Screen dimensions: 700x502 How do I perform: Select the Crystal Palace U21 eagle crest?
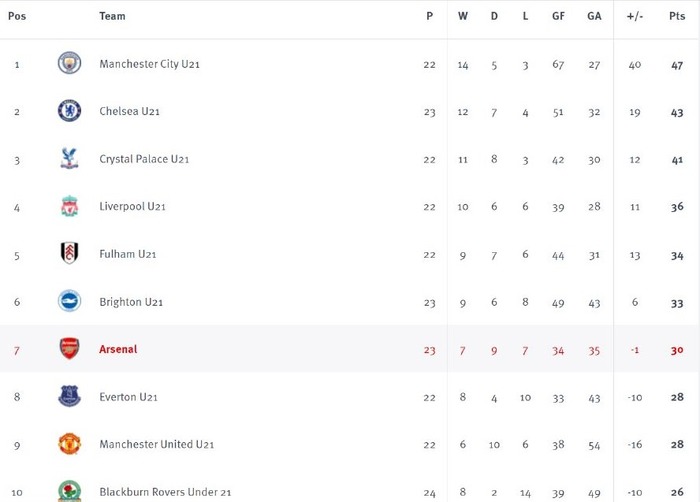click(x=69, y=158)
